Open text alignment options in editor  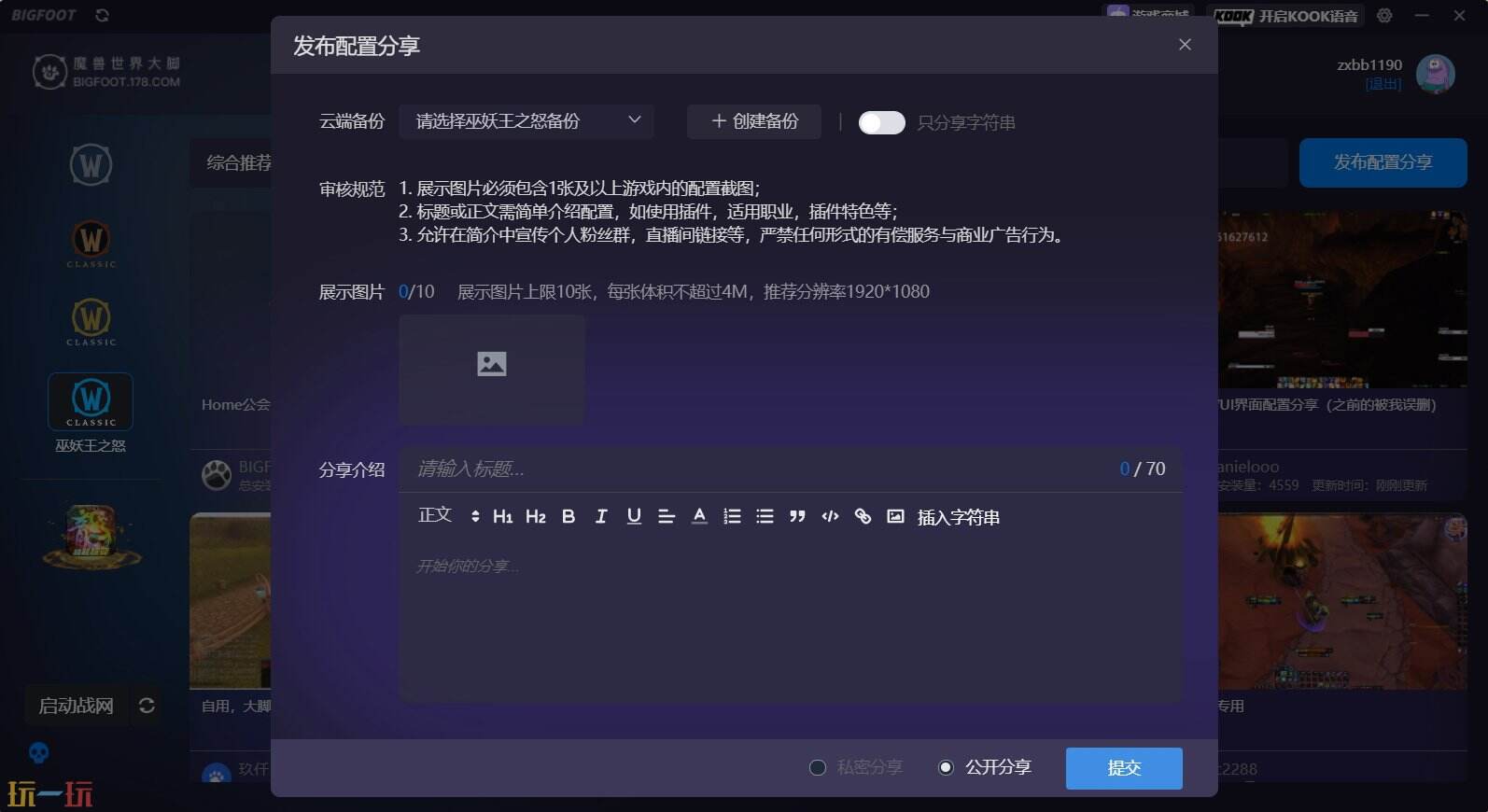coord(667,516)
